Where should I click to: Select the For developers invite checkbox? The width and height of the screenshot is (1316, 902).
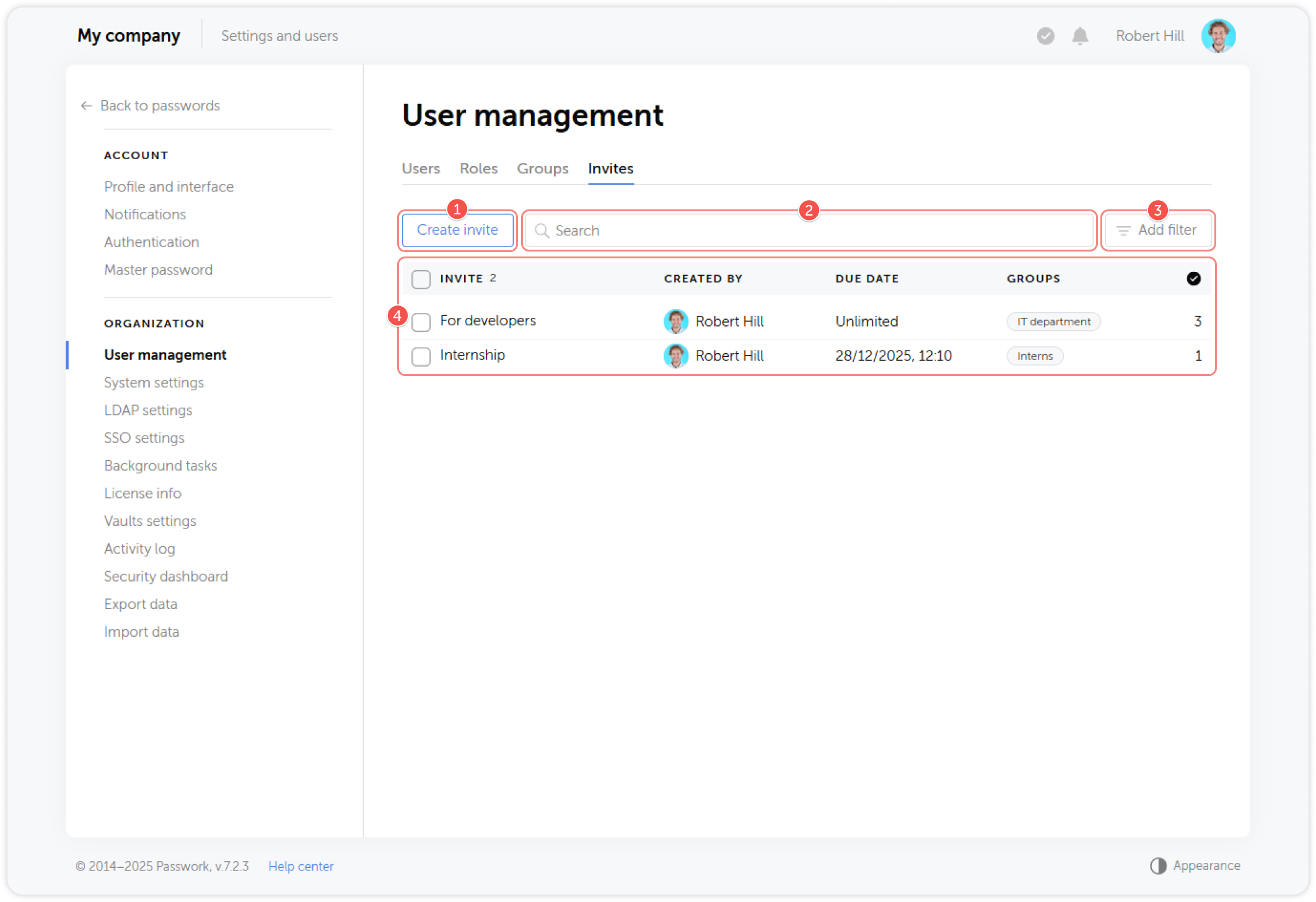[x=421, y=322]
